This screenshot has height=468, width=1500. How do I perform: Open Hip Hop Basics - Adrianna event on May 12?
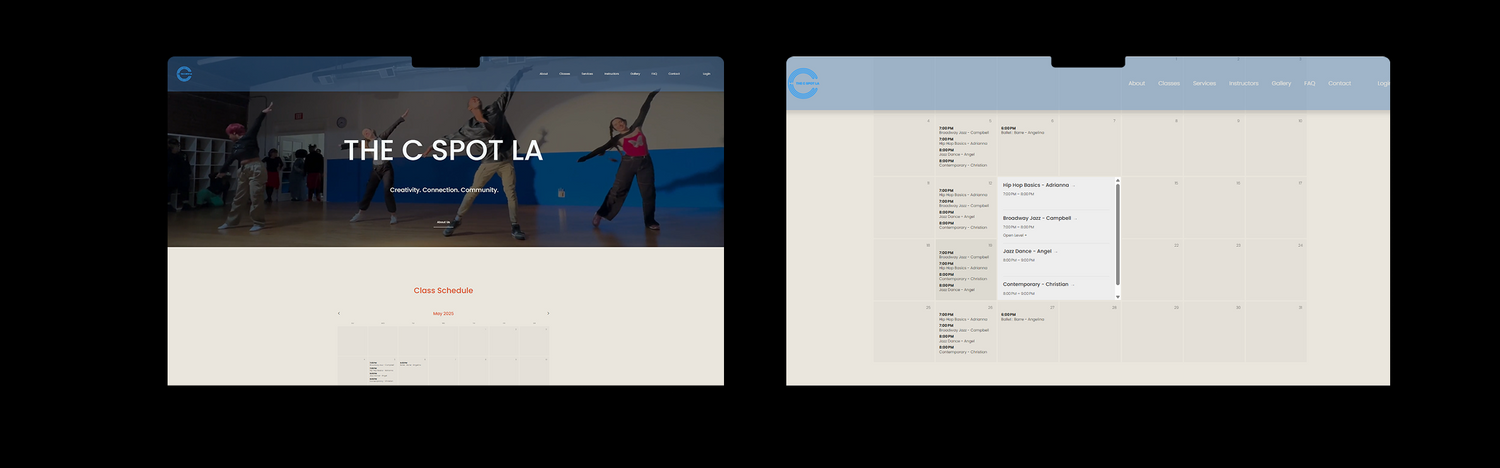(963, 193)
